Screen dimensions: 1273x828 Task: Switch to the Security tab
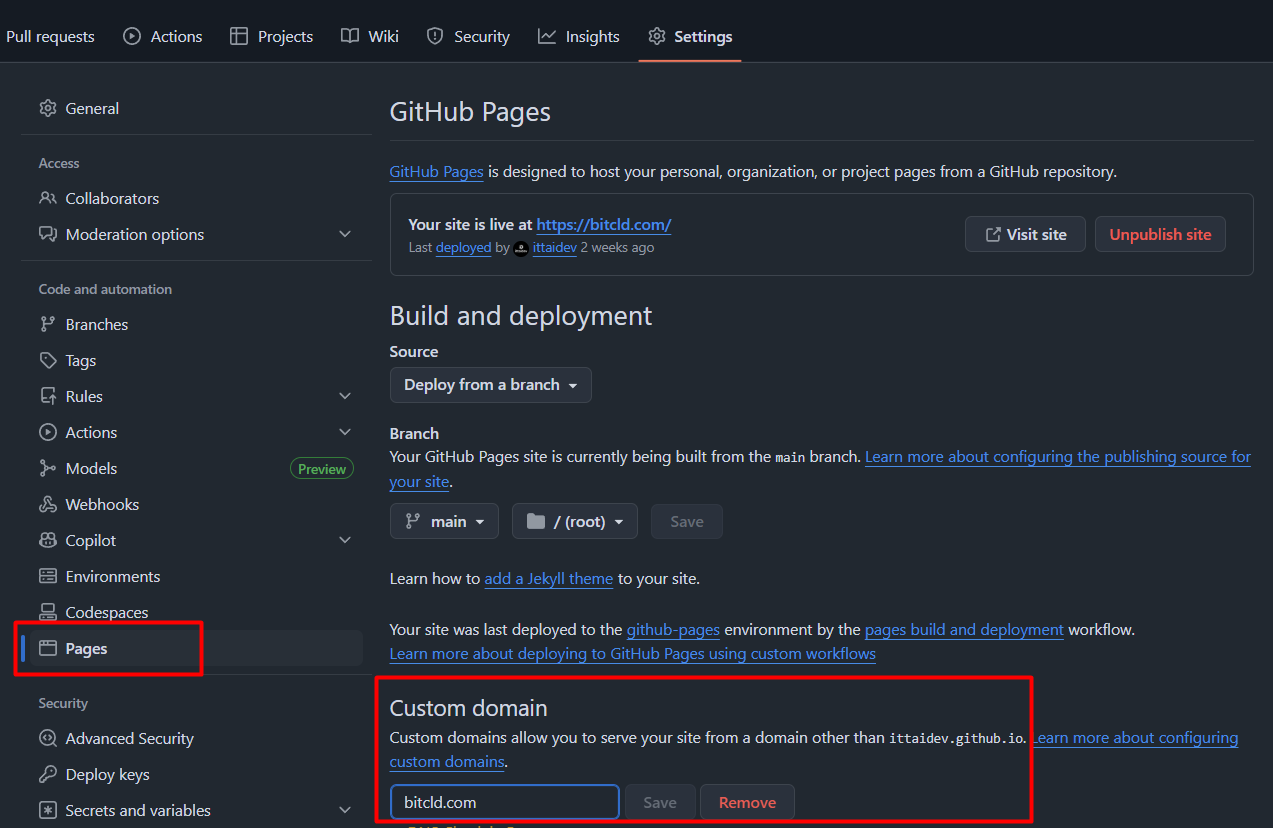[467, 35]
